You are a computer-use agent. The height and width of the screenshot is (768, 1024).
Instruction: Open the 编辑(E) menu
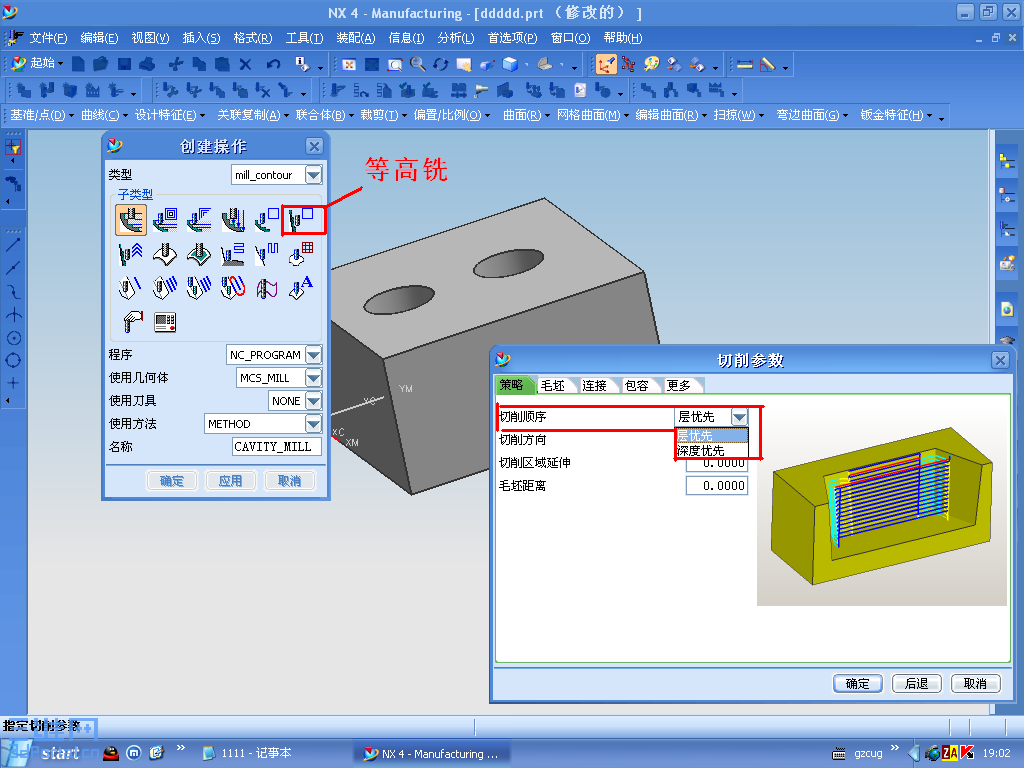(99, 38)
